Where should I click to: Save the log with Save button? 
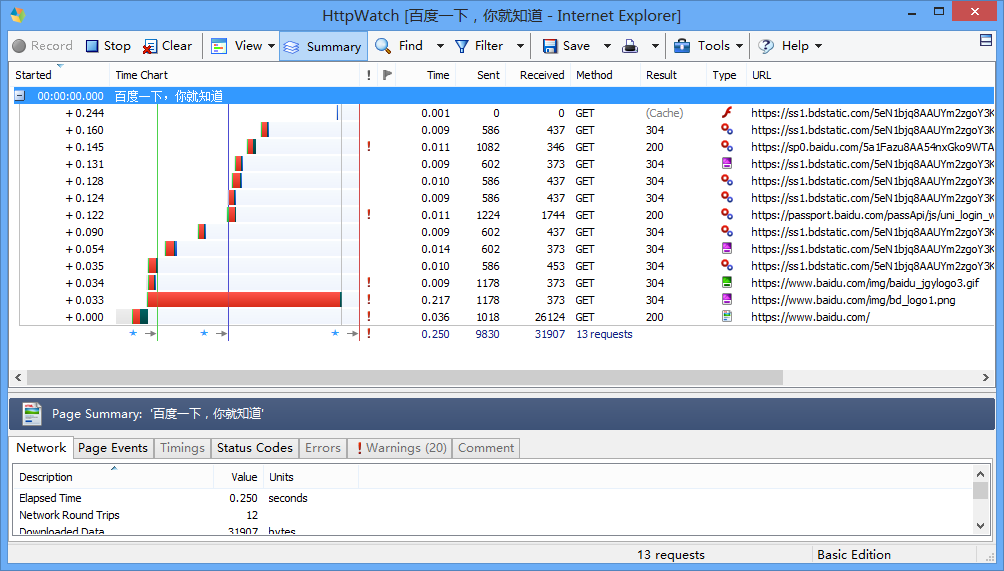(566, 46)
